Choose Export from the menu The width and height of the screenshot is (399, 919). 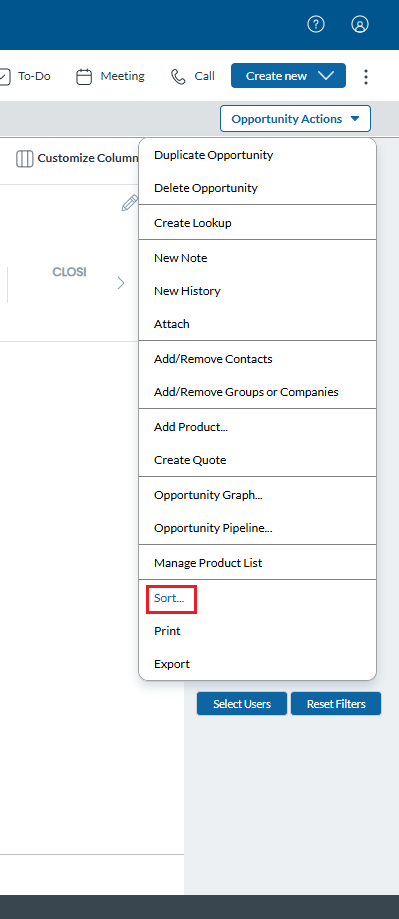257,664
